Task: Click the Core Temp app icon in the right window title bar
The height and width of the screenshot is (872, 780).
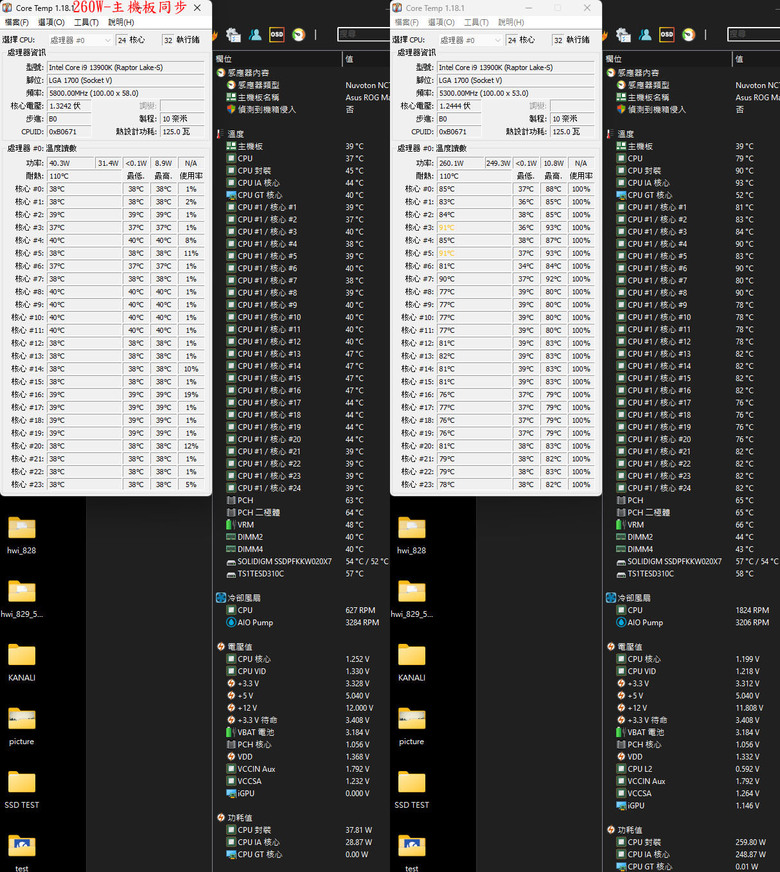Action: point(397,8)
